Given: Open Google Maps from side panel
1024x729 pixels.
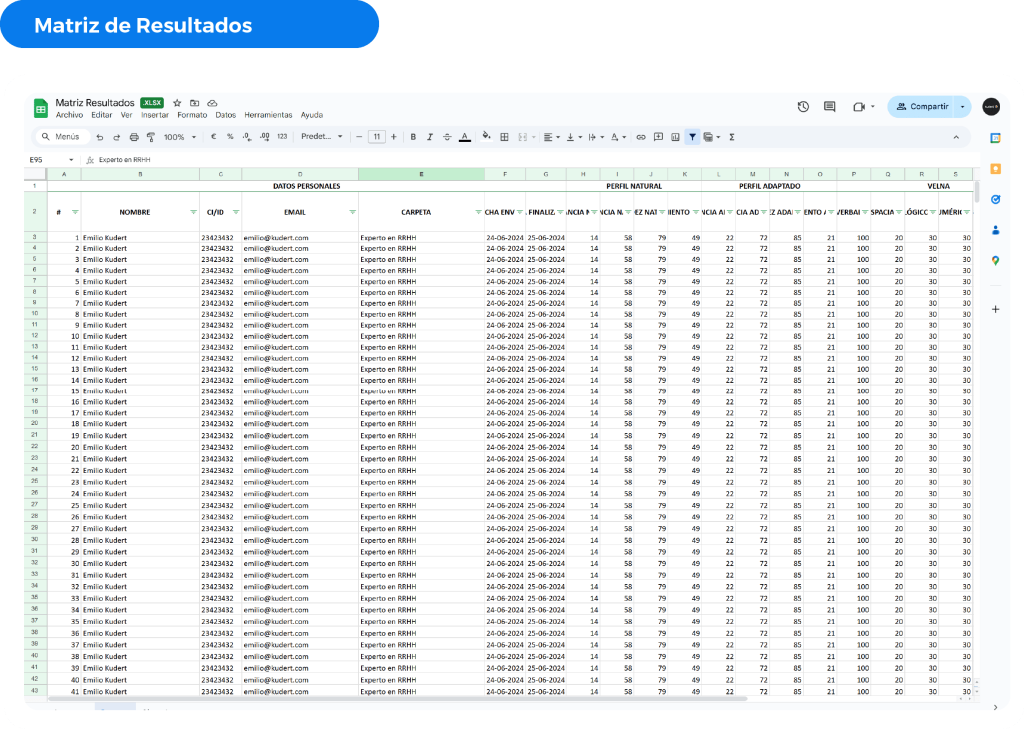Looking at the screenshot, I should coord(995,261).
